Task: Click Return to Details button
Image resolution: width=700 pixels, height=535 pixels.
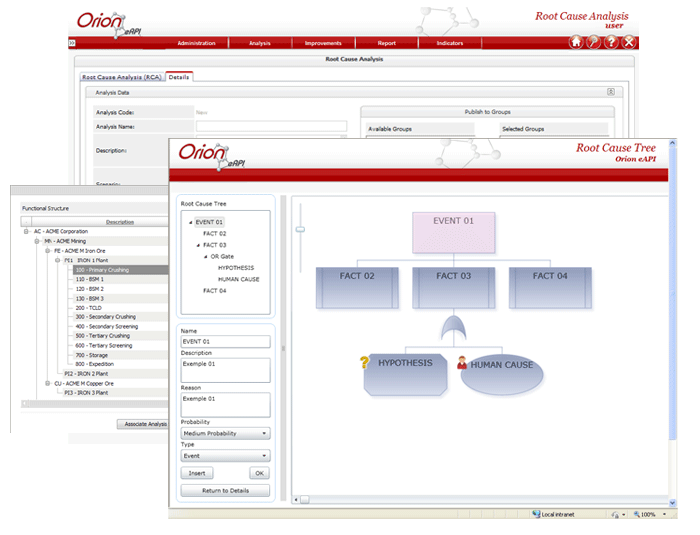Action: point(225,491)
